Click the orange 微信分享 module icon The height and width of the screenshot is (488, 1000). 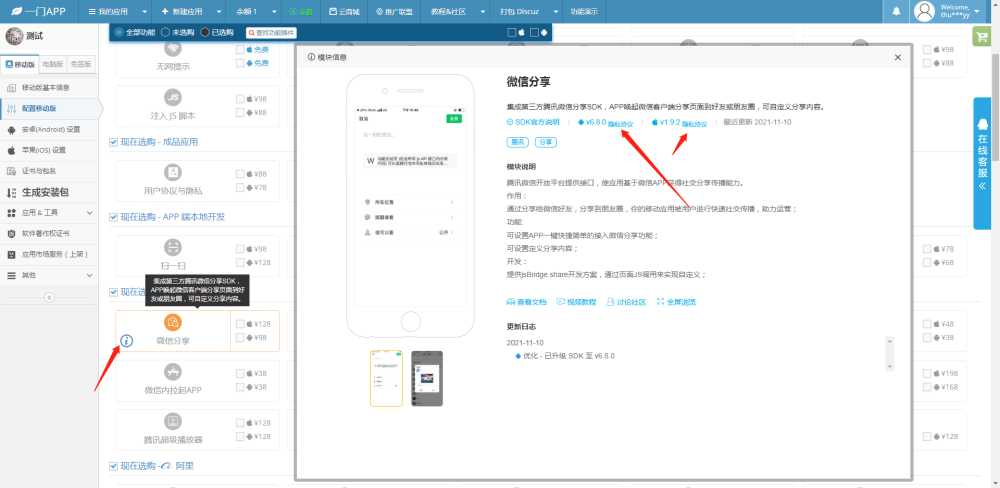173,323
